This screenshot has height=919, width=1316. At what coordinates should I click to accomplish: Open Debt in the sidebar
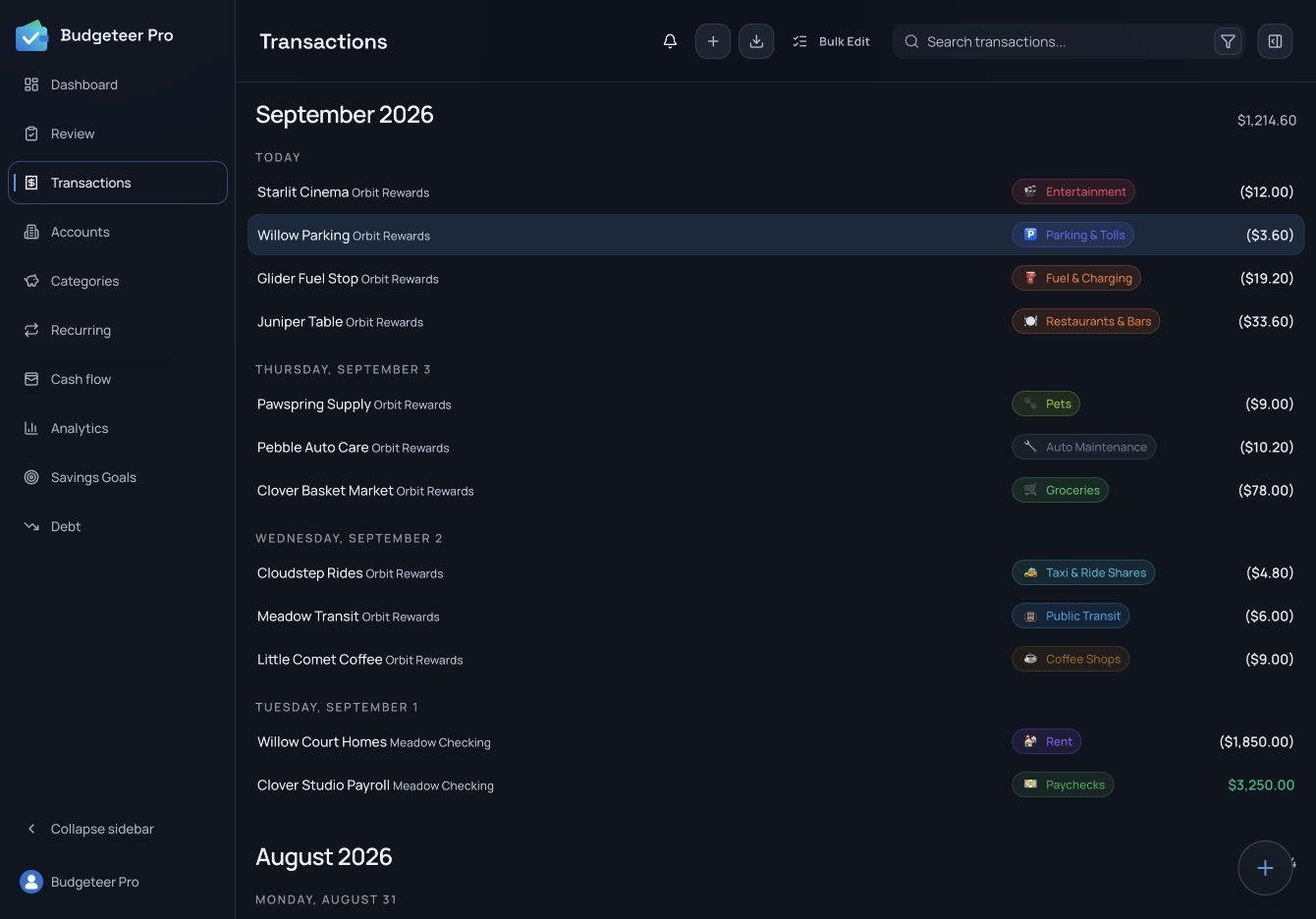[118, 526]
